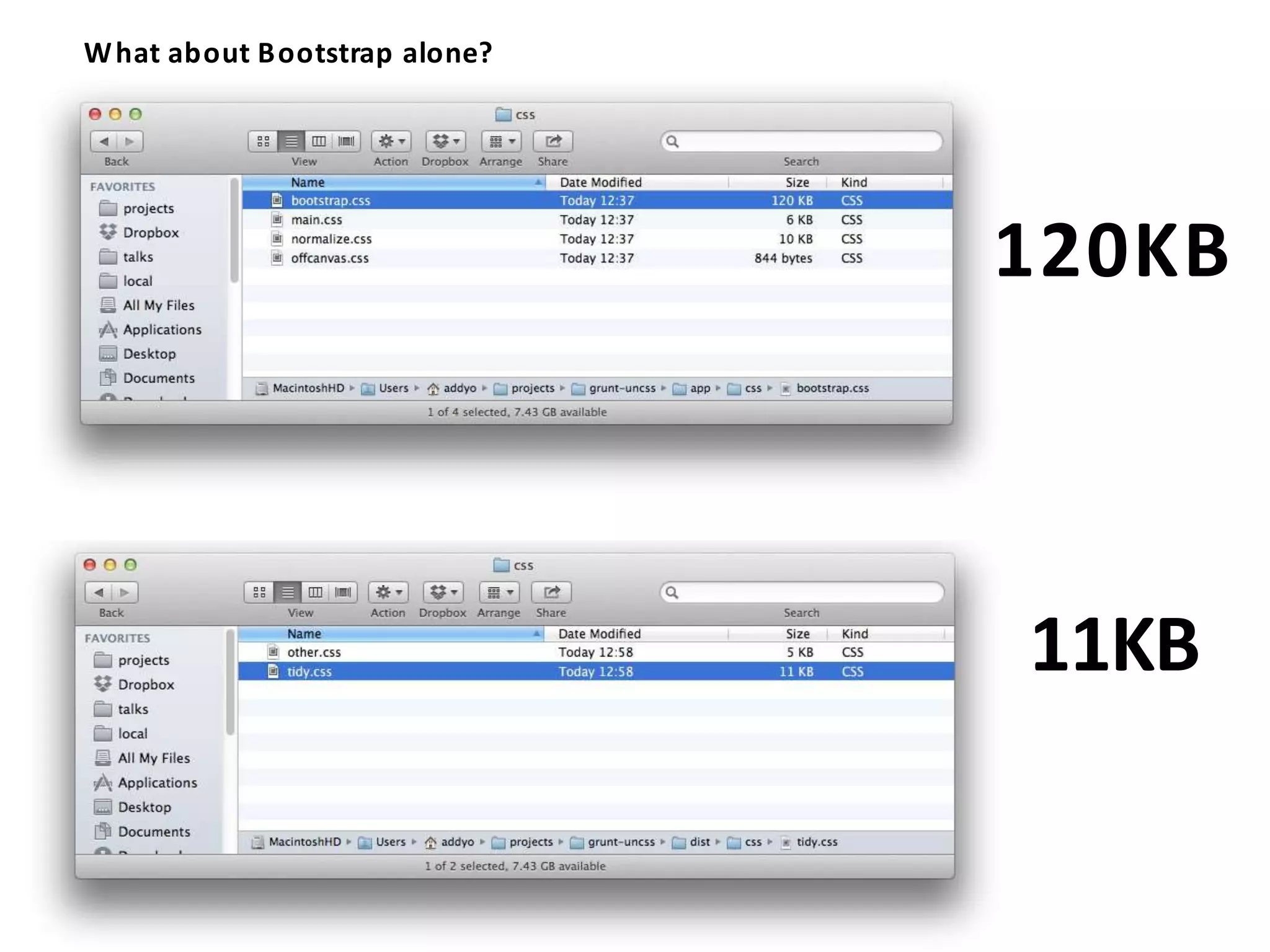
Task: Open All My Files in bottom window sidebar
Action: pyautogui.click(x=142, y=758)
